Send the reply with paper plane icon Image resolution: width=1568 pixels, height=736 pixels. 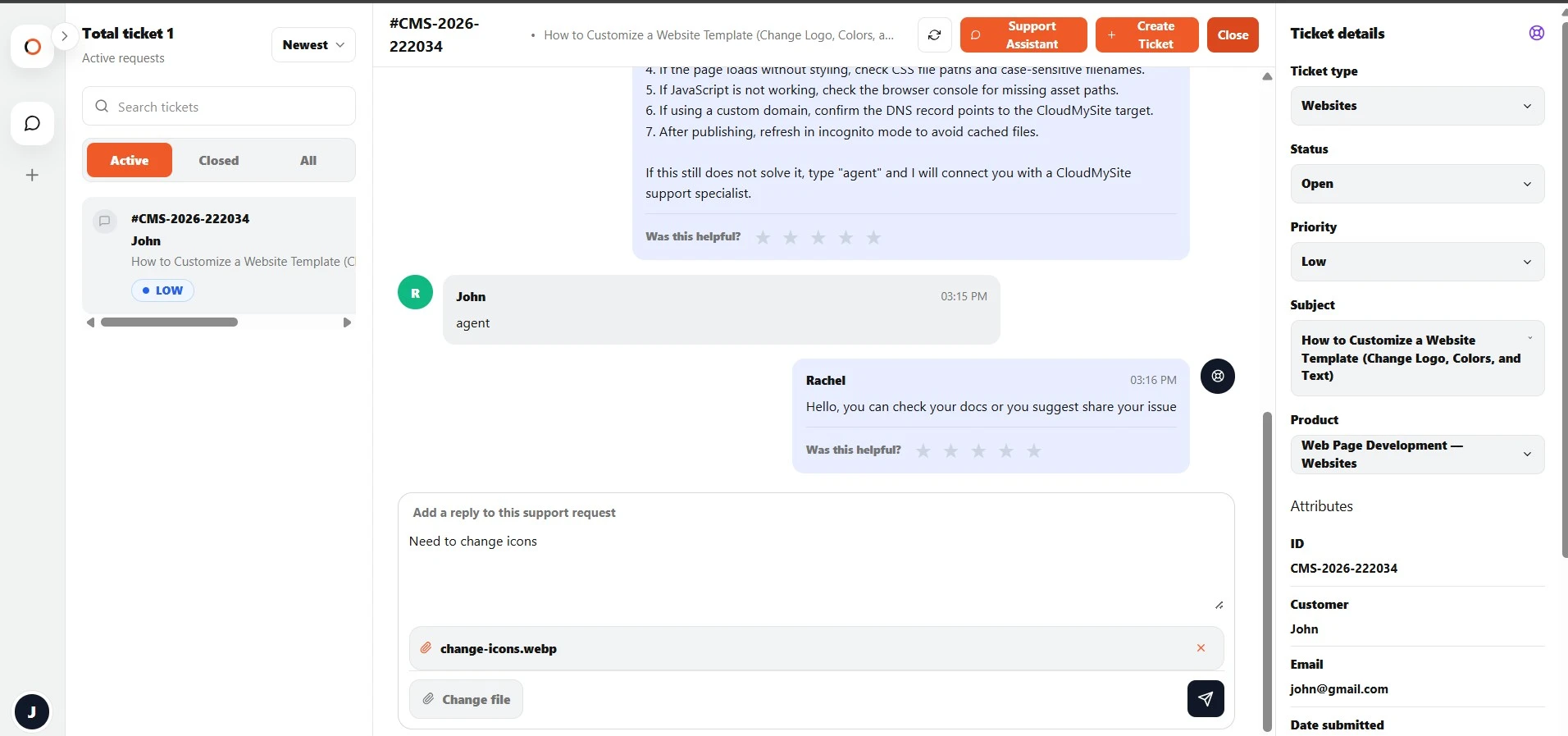[x=1206, y=698]
